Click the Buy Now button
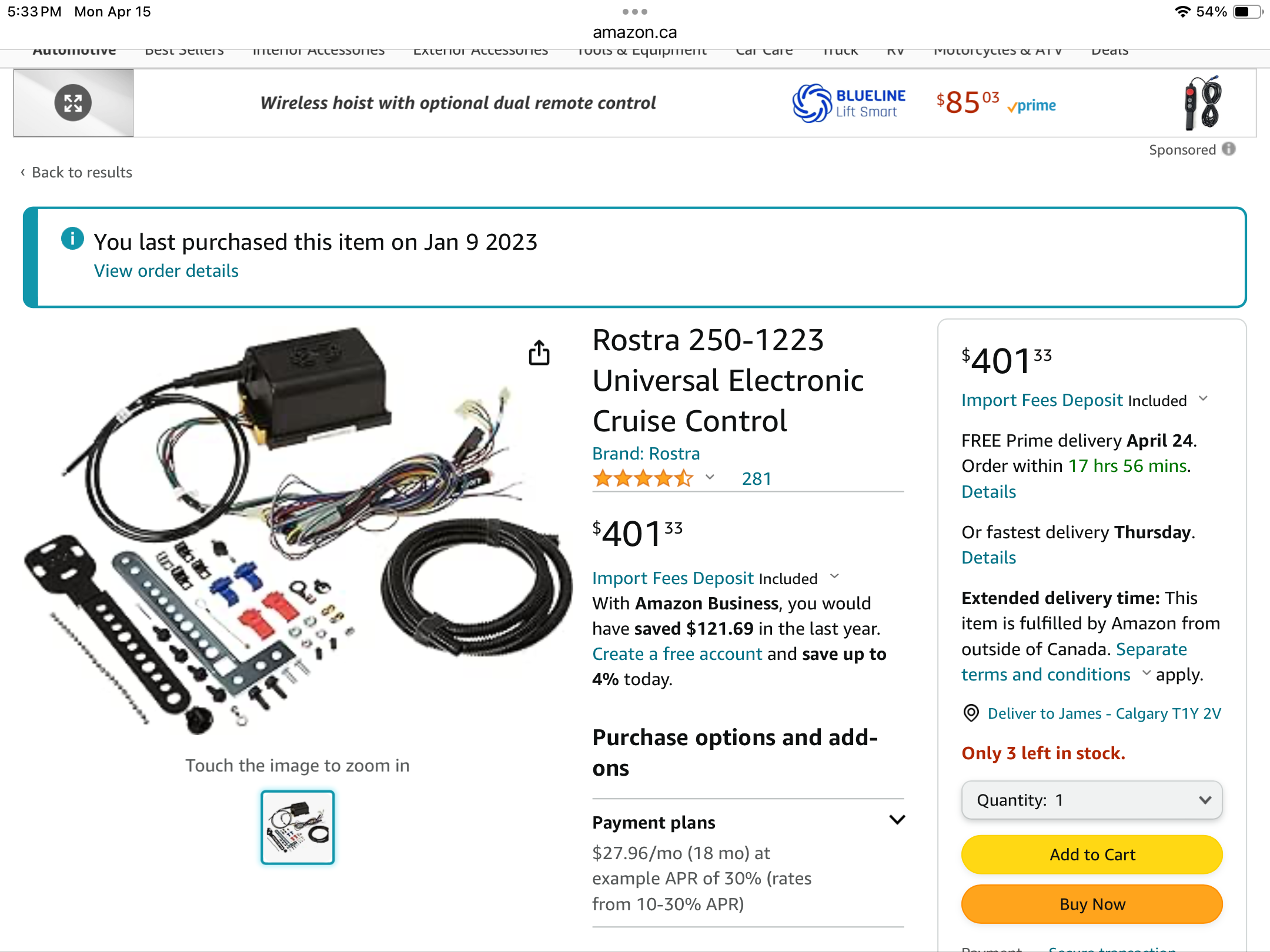Viewport: 1270px width, 952px height. pyautogui.click(x=1092, y=904)
